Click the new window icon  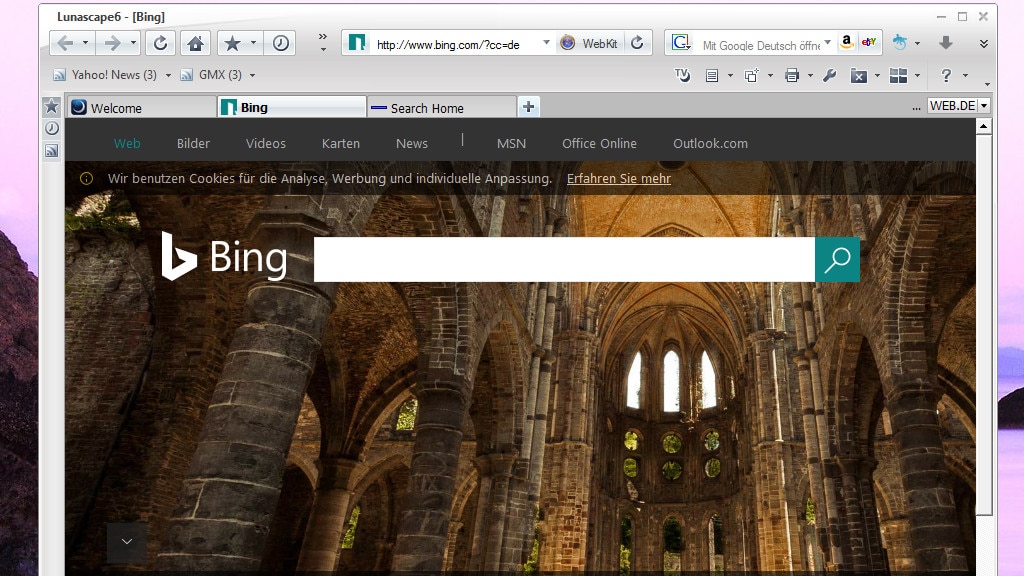(x=752, y=76)
